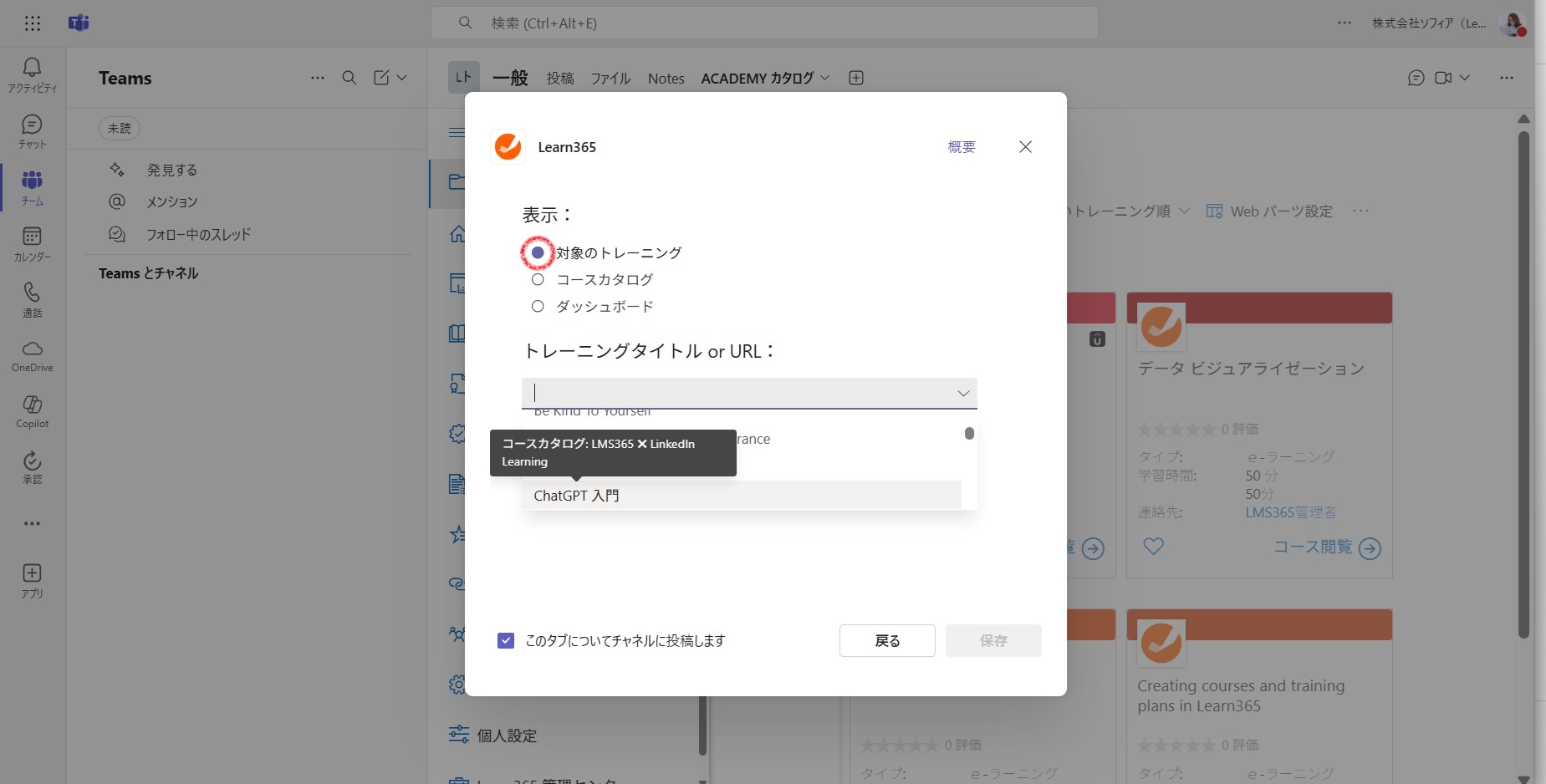Open 個人設定 in catalog menu
The image size is (1546, 784).
point(507,736)
